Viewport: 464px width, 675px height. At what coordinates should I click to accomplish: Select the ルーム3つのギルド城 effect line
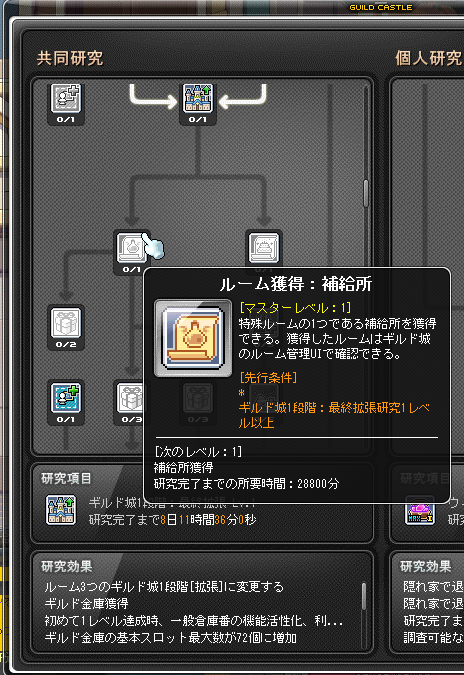point(164,587)
